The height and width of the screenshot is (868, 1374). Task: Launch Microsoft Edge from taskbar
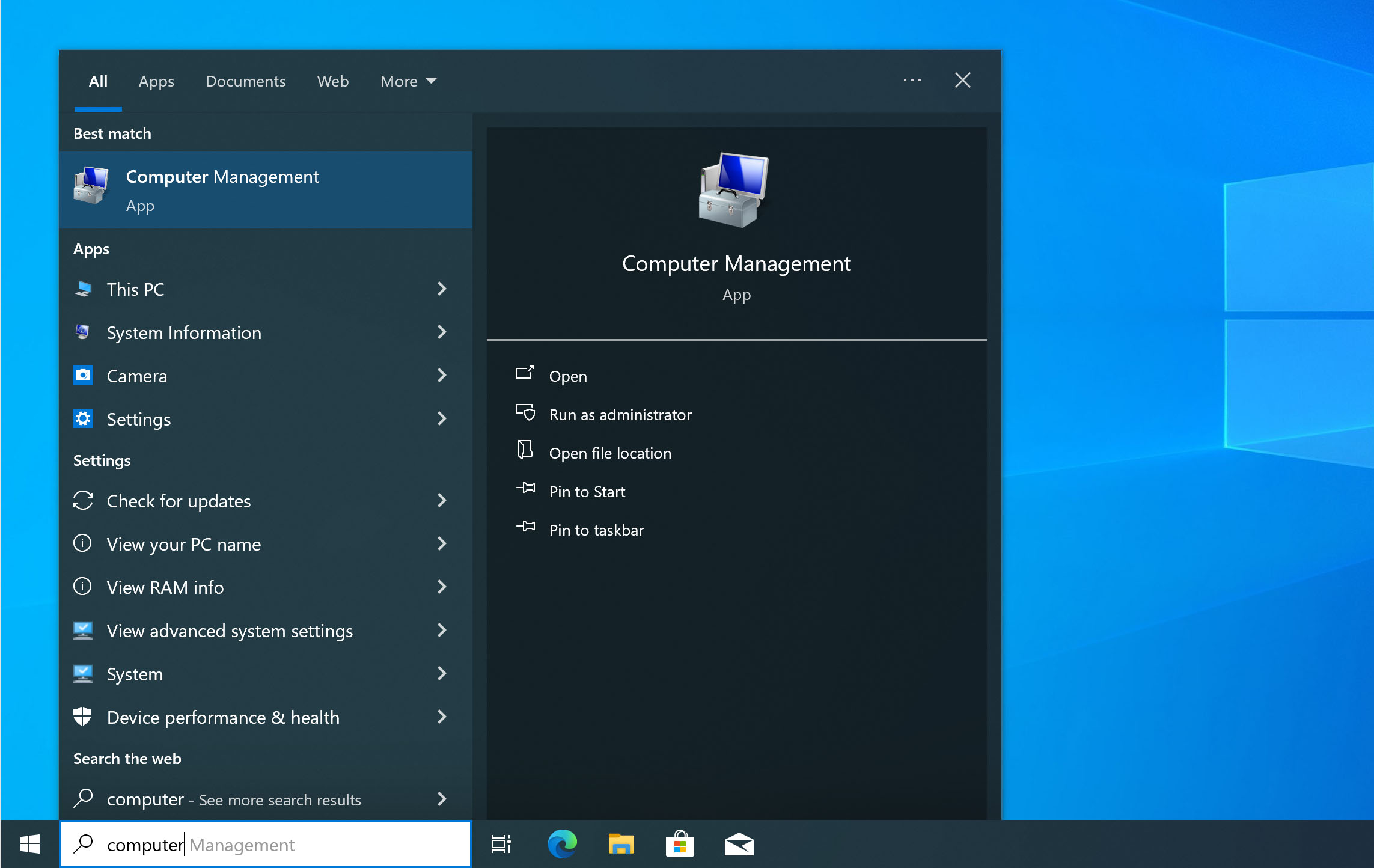click(x=562, y=844)
